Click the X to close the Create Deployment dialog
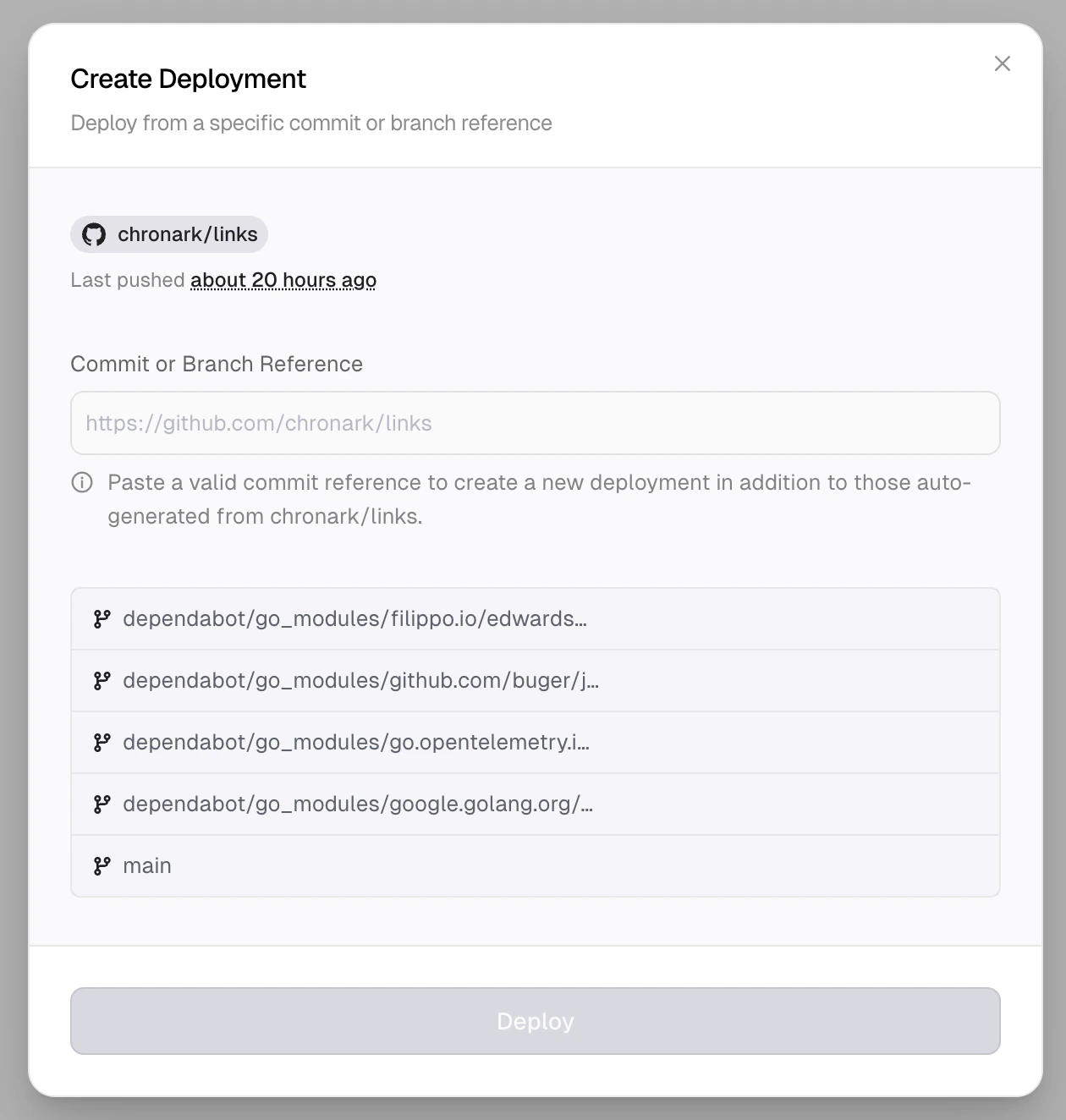This screenshot has width=1066, height=1120. tap(1003, 63)
